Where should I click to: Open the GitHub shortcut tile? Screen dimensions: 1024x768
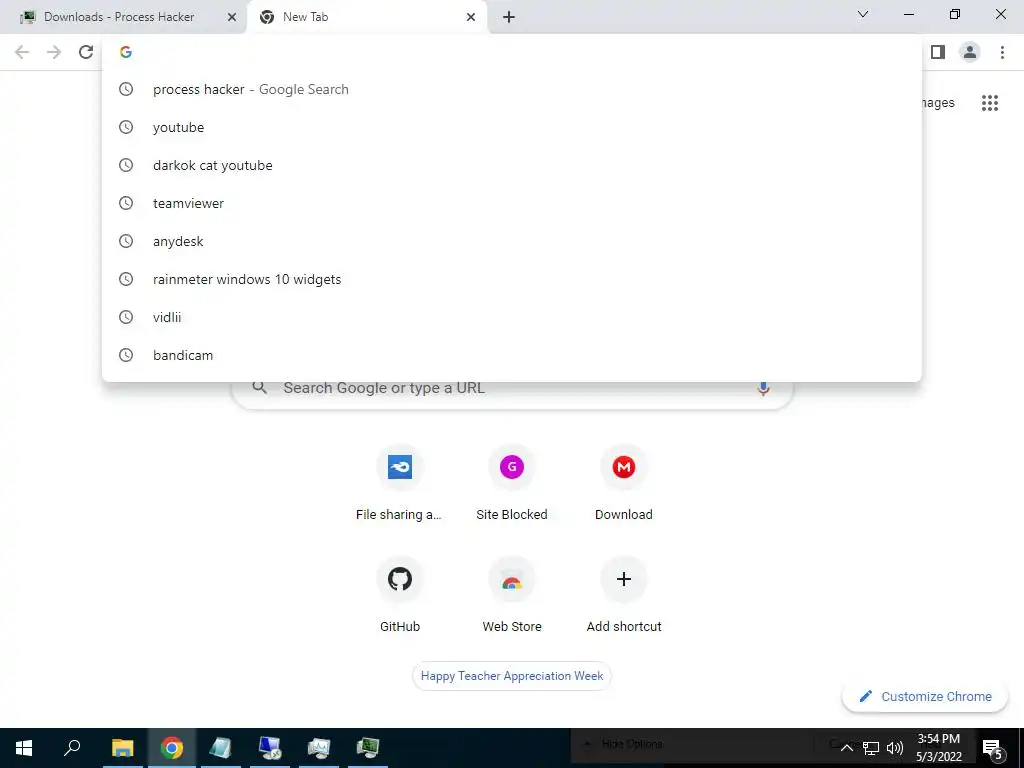point(400,596)
